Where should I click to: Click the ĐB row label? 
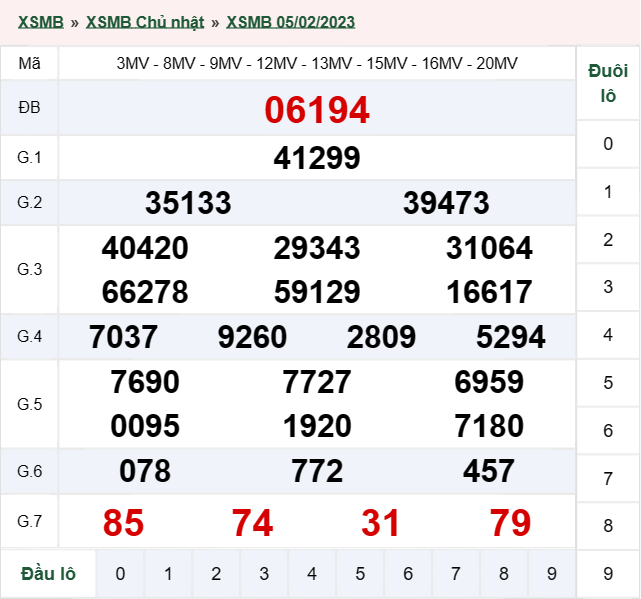(x=29, y=108)
